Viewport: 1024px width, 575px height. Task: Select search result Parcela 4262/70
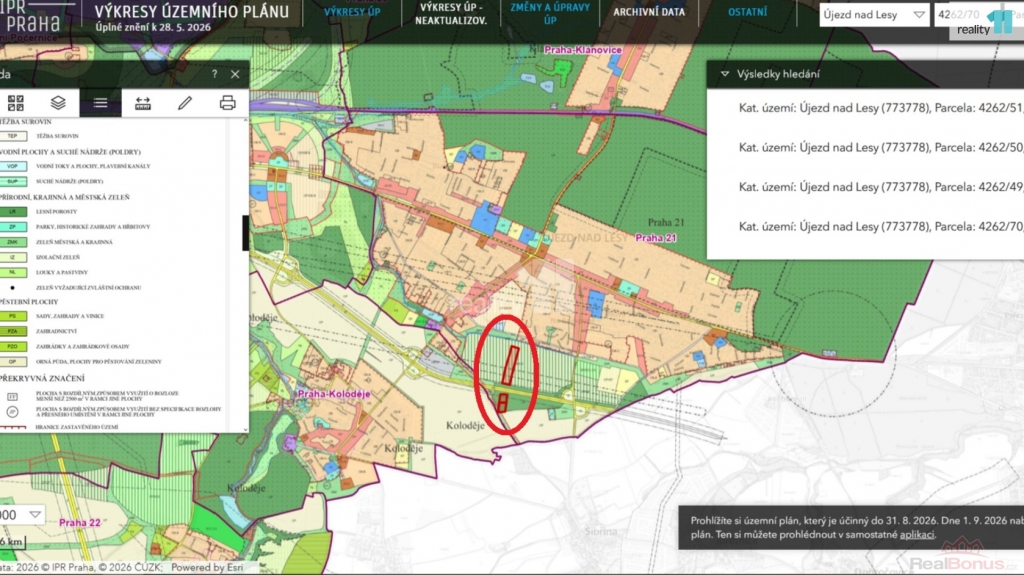pyautogui.click(x=880, y=227)
